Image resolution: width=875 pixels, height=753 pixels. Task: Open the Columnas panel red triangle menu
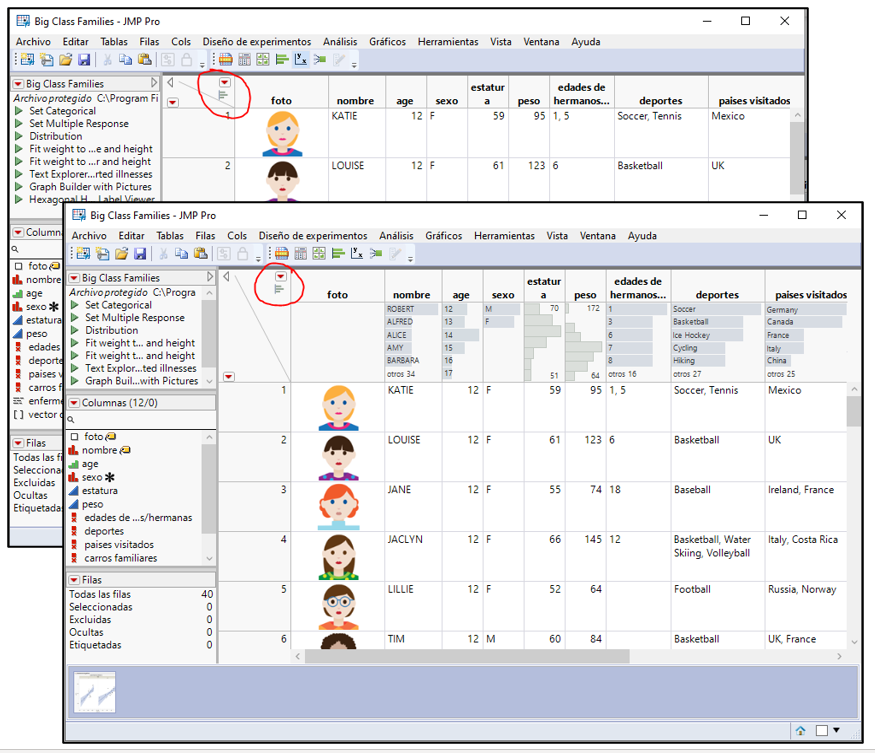pos(73,403)
